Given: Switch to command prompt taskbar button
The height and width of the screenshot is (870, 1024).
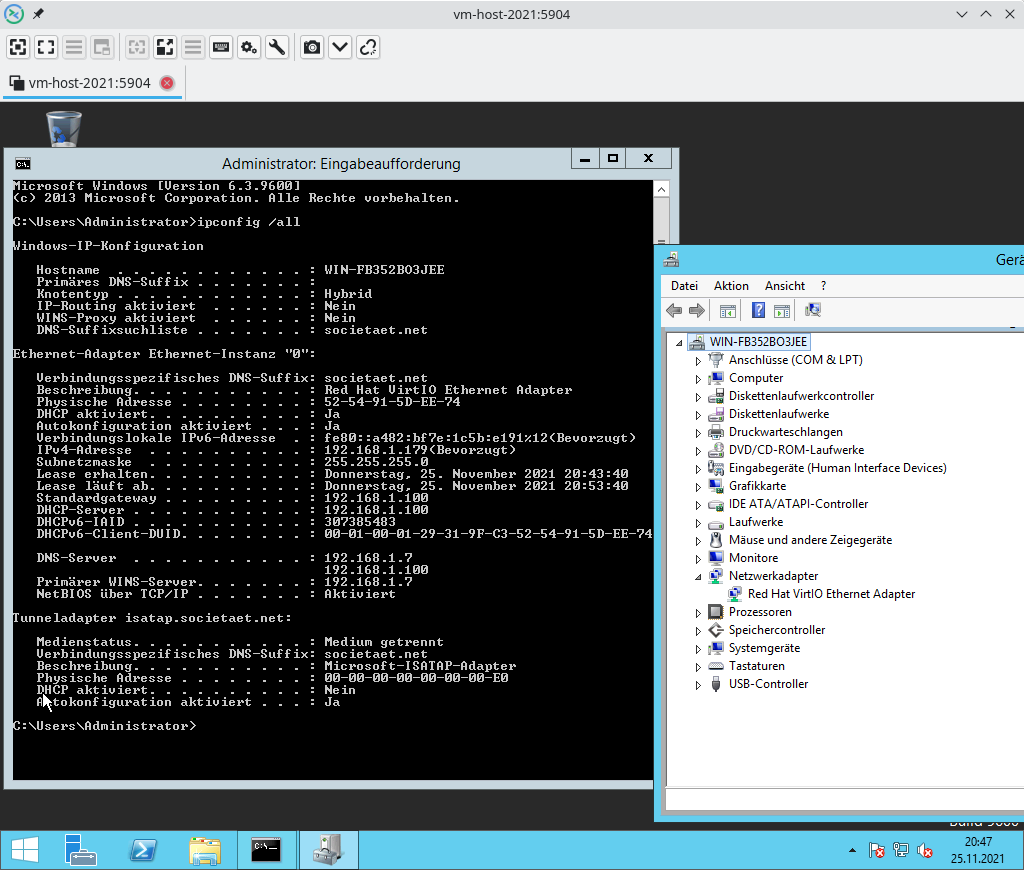Looking at the screenshot, I should pyautogui.click(x=266, y=850).
